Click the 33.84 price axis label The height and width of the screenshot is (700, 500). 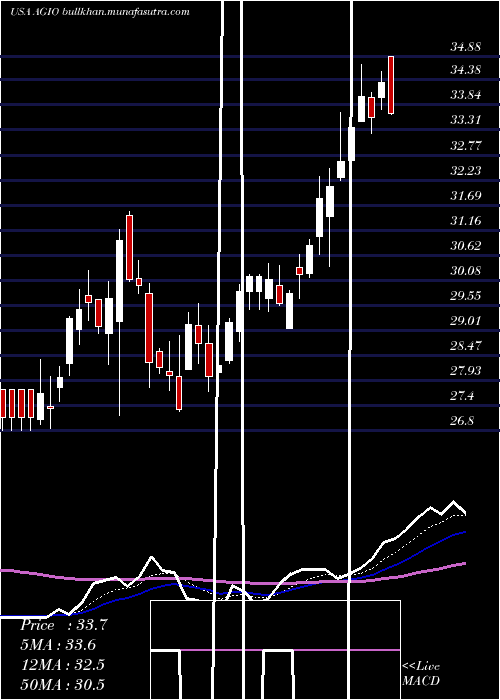466,95
